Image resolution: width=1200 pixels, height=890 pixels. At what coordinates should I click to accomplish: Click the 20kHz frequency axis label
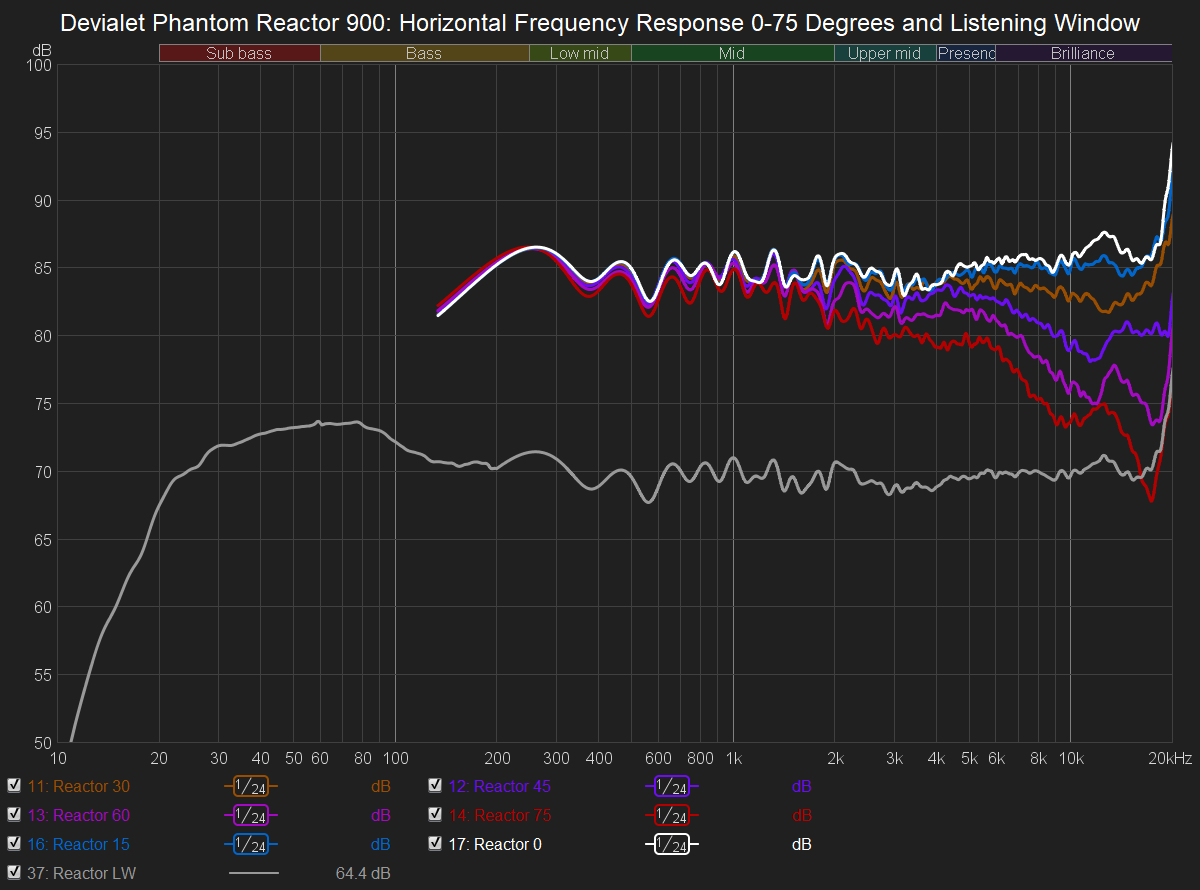(1172, 758)
